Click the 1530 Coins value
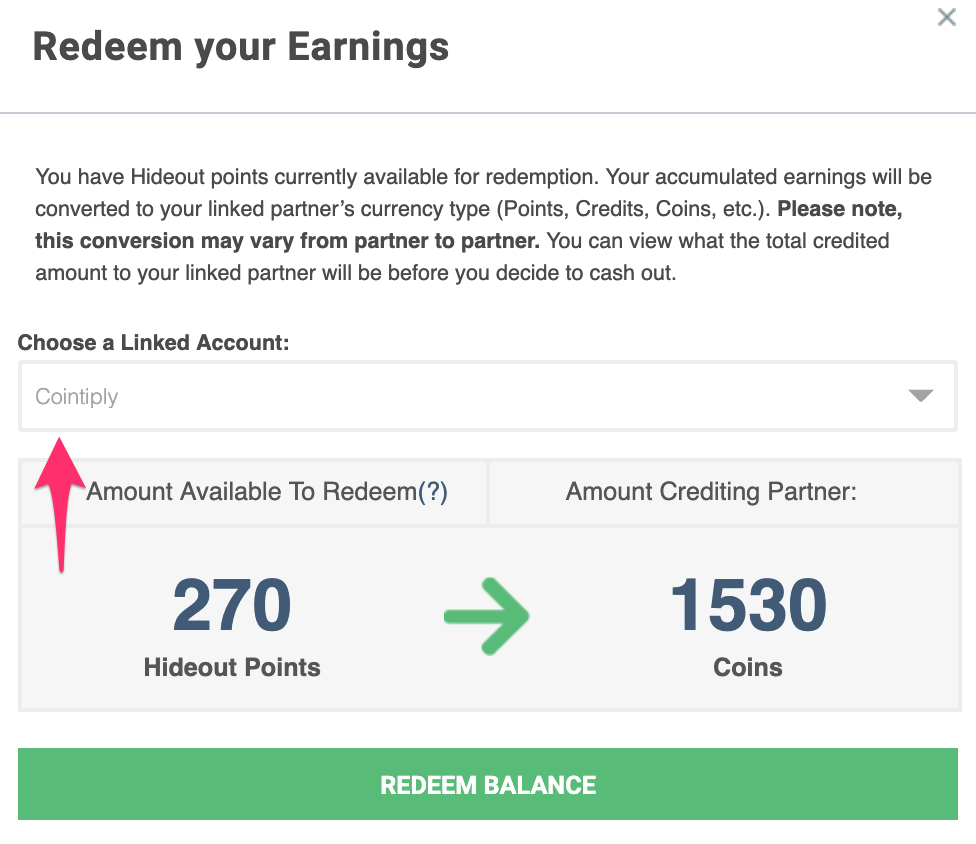Image resolution: width=976 pixels, height=844 pixels. [x=747, y=604]
